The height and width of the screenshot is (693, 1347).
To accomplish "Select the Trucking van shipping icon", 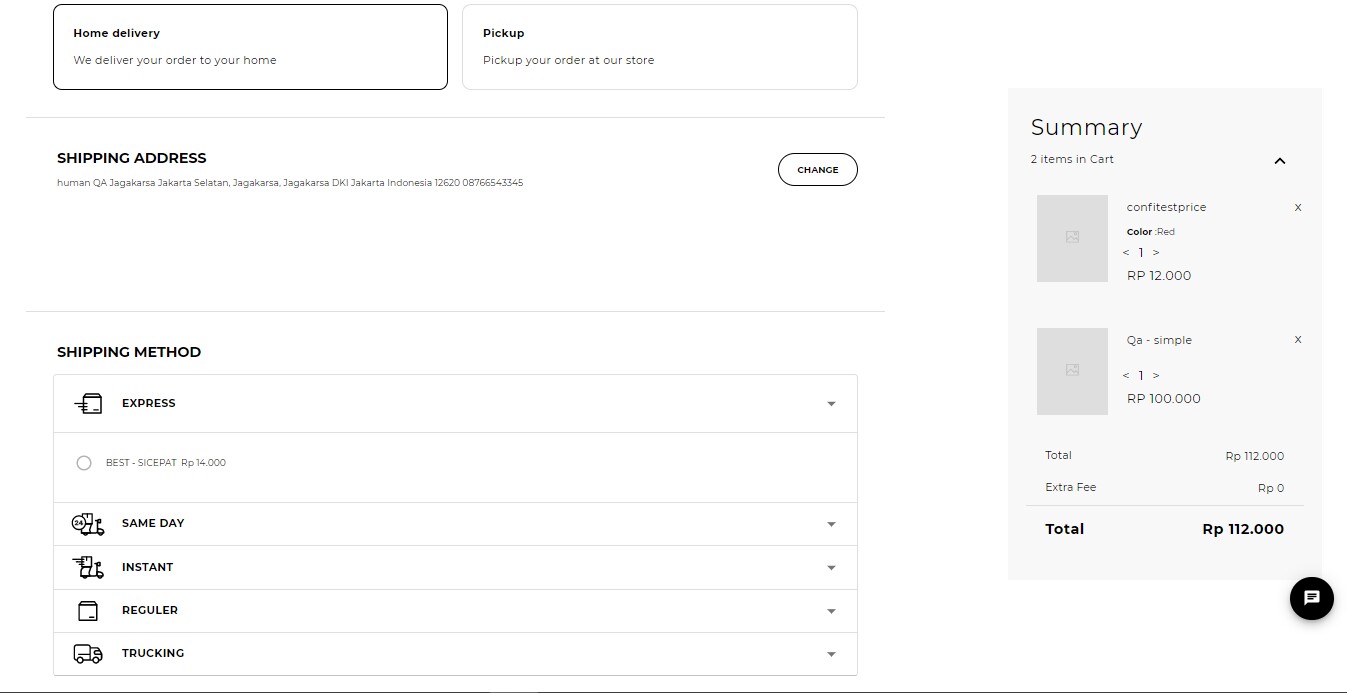I will pyautogui.click(x=87, y=653).
